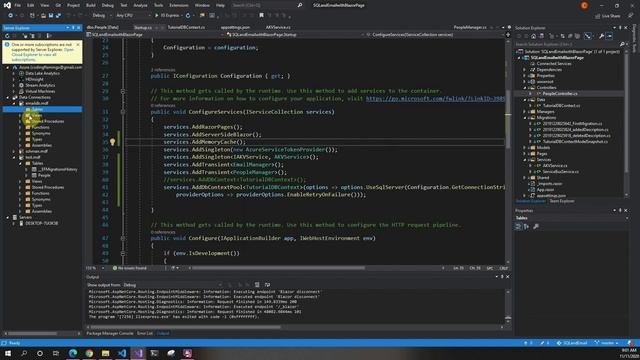The image size is (640, 360).
Task: Expand Stored Procedures under emaildb.mdf
Action: click(20, 121)
